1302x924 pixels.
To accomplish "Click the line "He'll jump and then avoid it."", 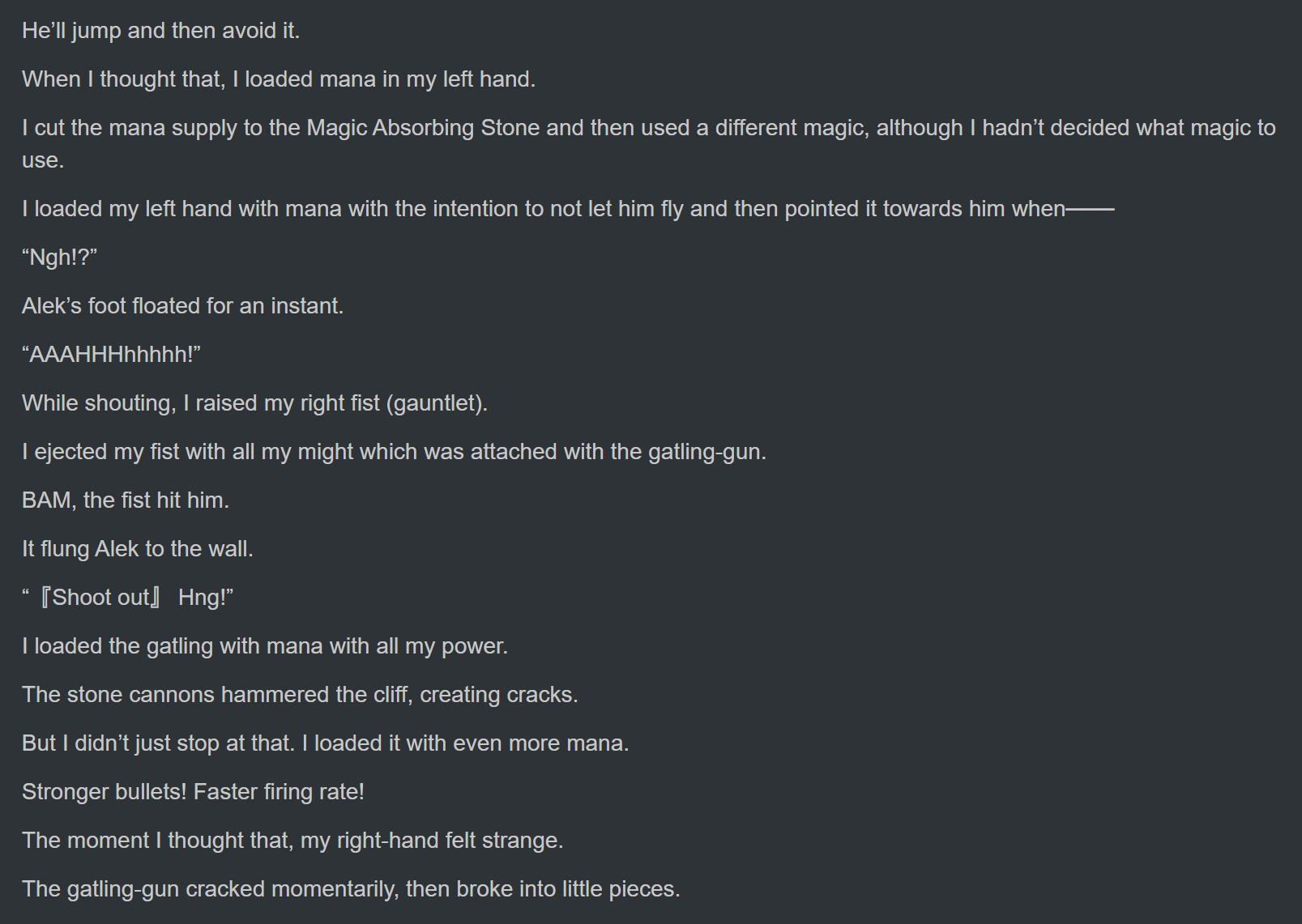I will [160, 31].
